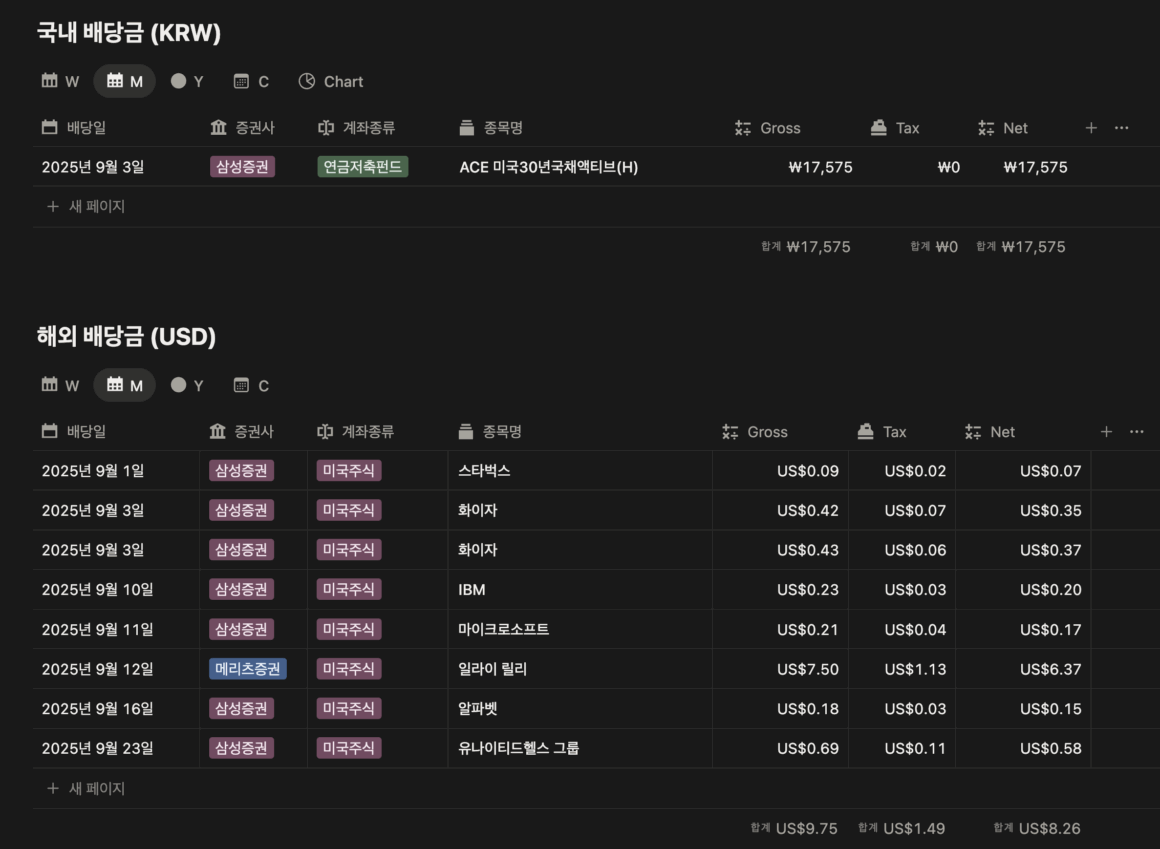Click the 메리츠증권 blue tag
This screenshot has height=849, width=1160.
tap(248, 670)
